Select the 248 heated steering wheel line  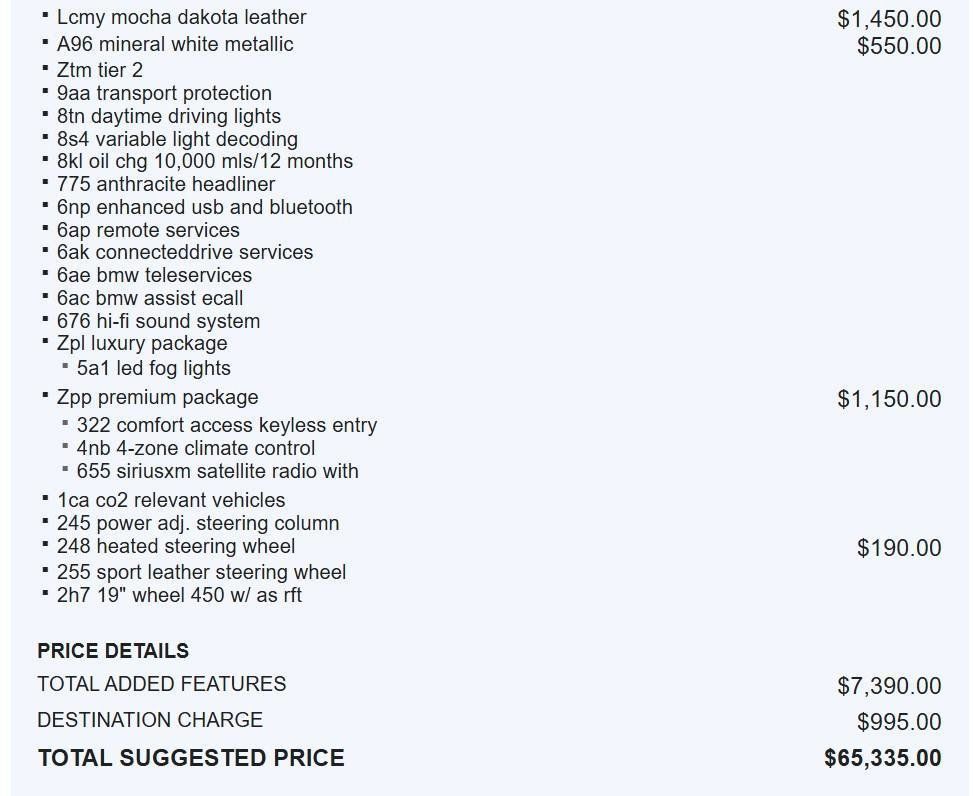175,546
